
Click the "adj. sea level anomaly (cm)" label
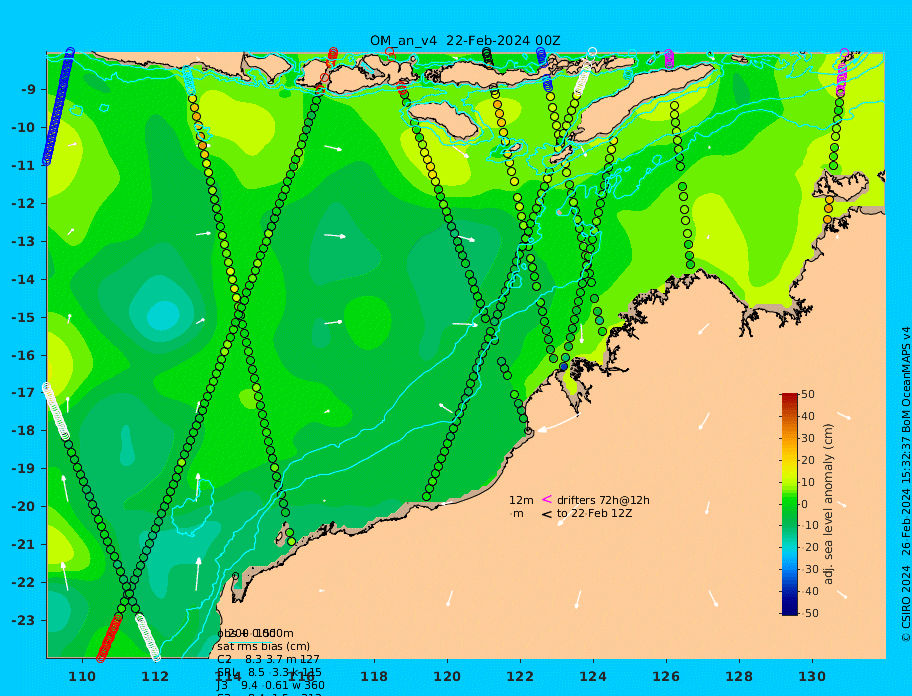point(828,504)
